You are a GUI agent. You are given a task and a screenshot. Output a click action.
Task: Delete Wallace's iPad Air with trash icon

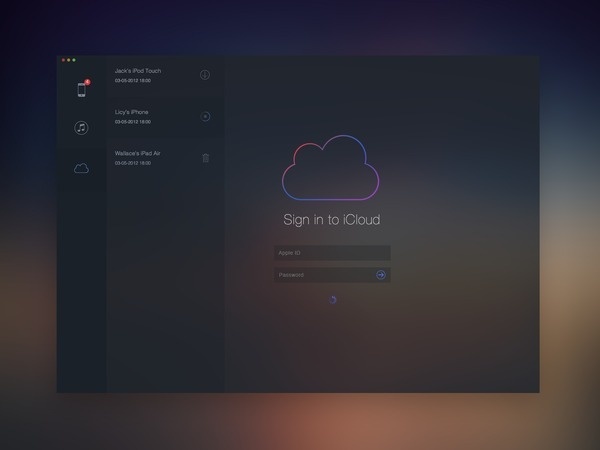coord(205,158)
